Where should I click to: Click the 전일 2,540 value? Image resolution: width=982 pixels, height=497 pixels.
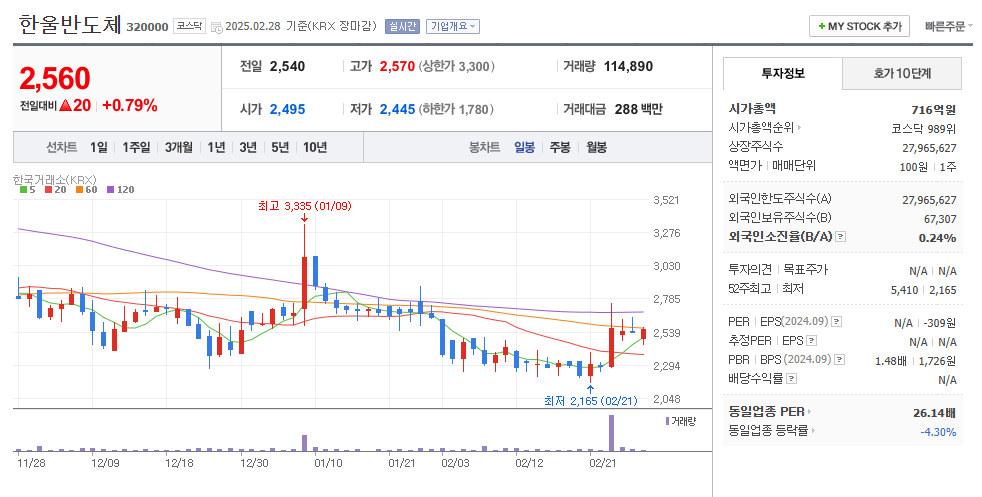click(x=287, y=66)
